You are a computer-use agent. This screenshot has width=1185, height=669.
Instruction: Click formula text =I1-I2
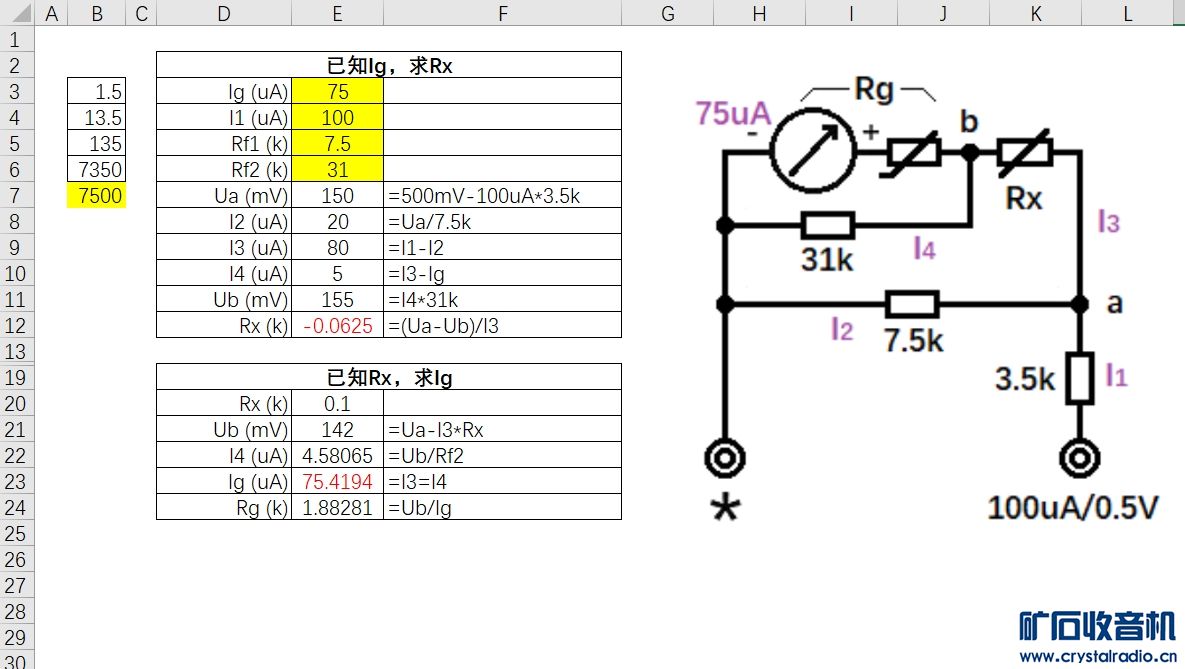pos(416,248)
